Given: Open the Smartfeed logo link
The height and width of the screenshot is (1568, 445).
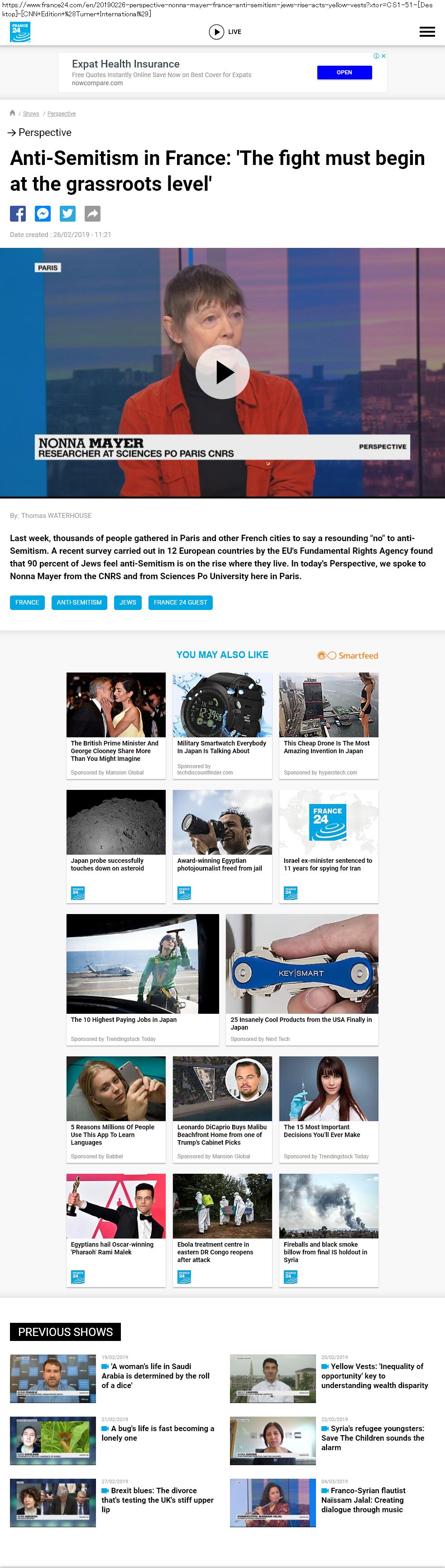Looking at the screenshot, I should point(348,656).
